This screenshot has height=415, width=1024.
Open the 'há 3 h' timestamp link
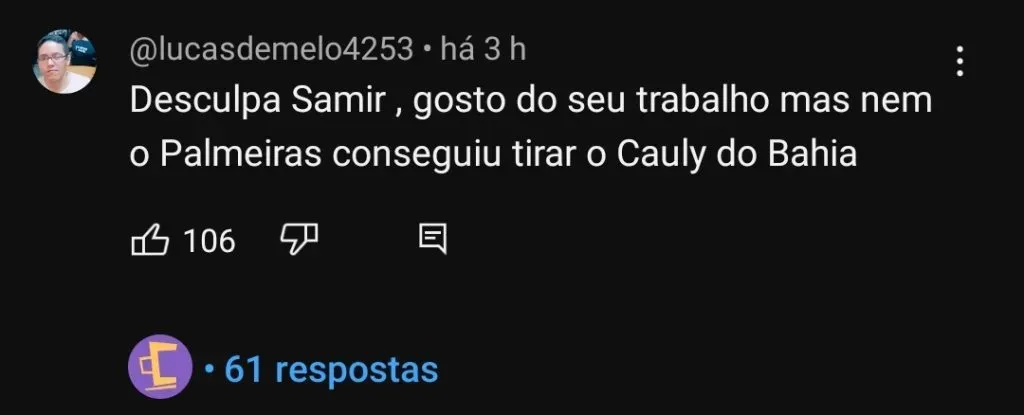(483, 50)
